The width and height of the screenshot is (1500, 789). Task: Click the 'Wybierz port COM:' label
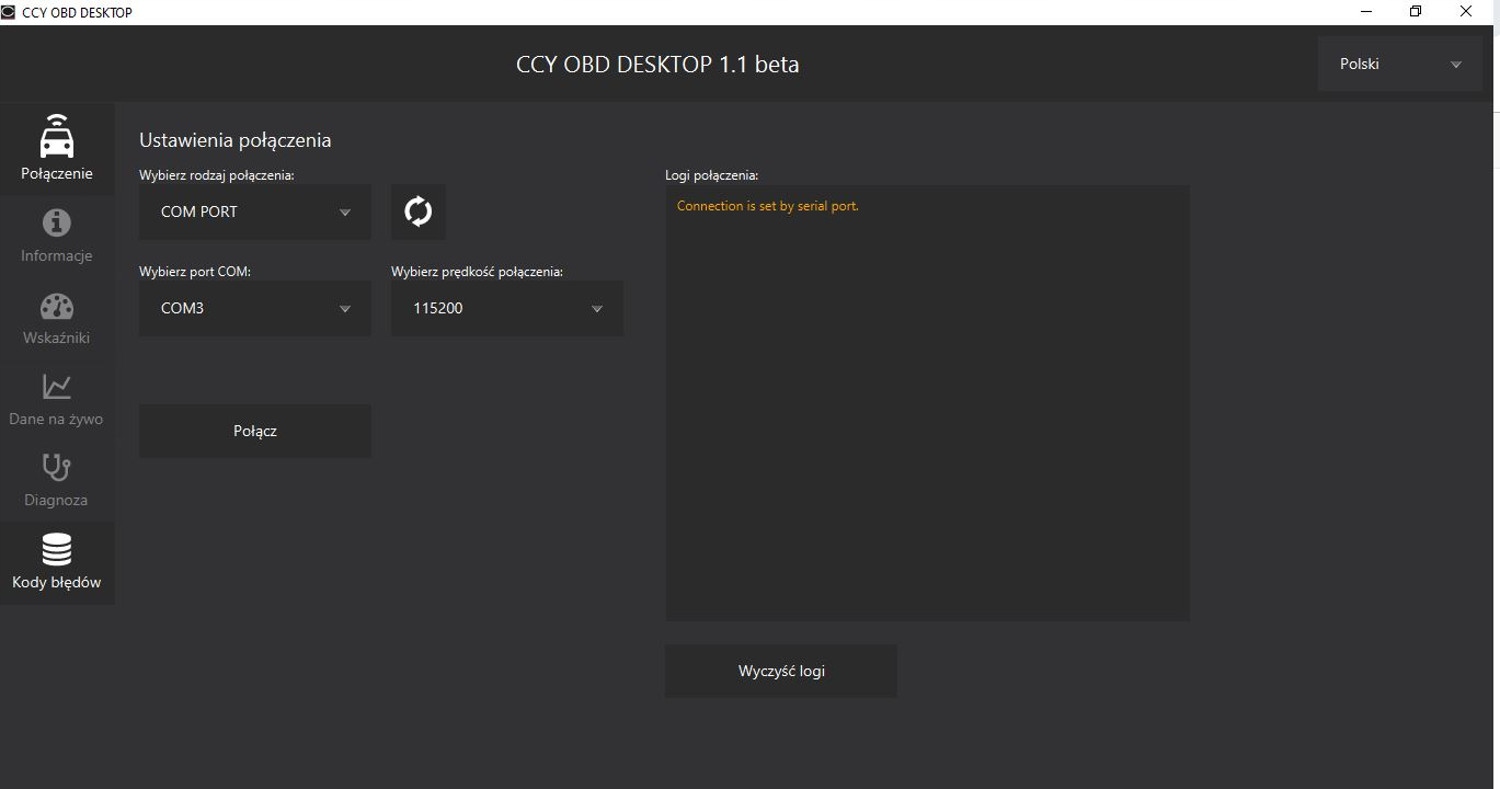tap(195, 271)
